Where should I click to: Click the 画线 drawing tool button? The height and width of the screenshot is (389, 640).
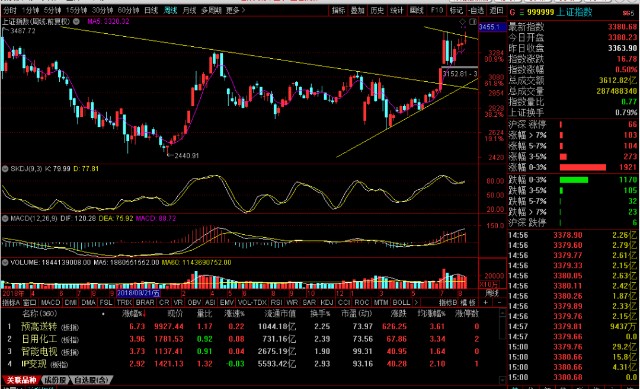[416, 11]
